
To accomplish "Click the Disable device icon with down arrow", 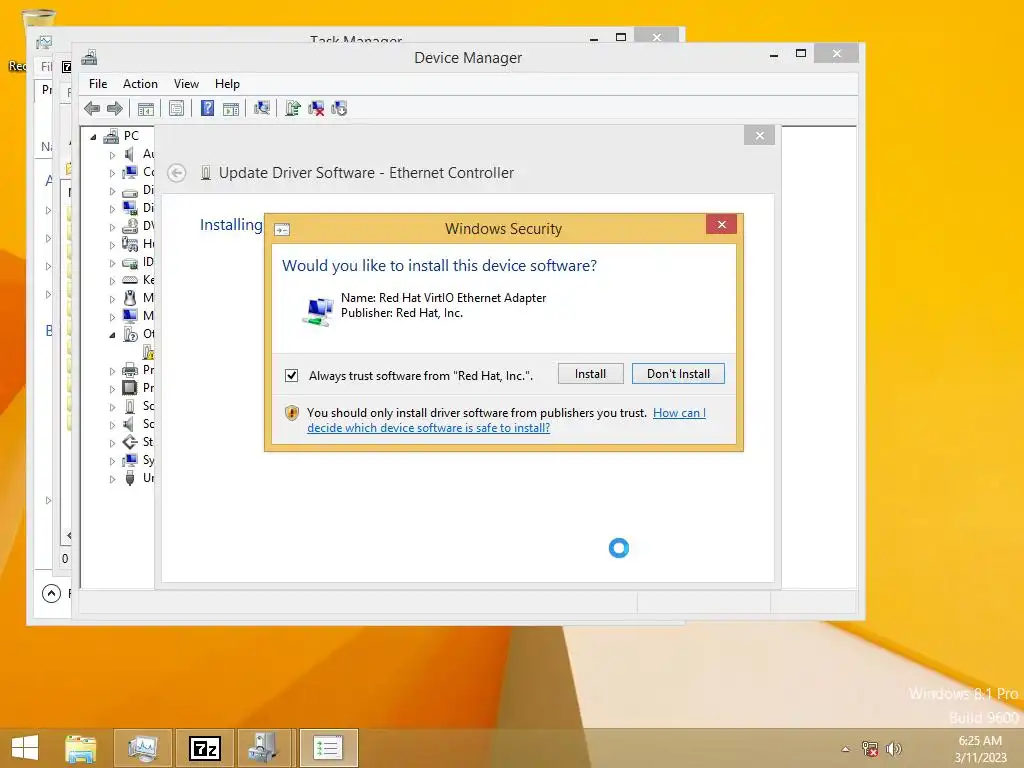I will pyautogui.click(x=340, y=108).
